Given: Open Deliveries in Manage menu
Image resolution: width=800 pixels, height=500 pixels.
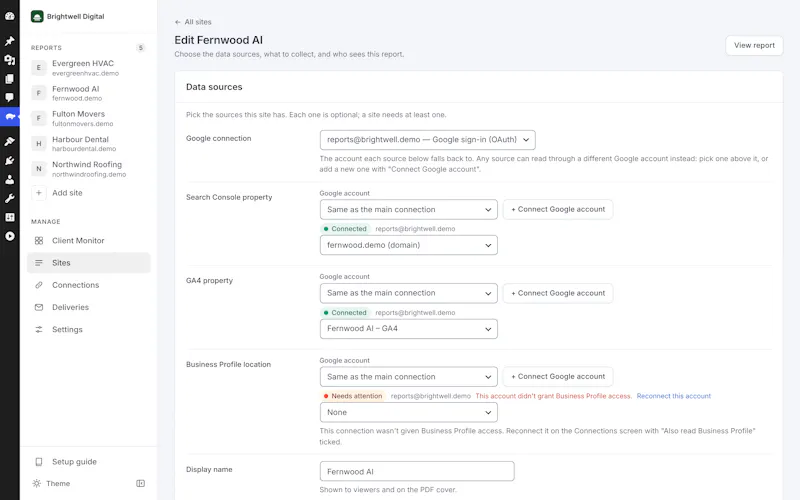Looking at the screenshot, I should 89,307.
